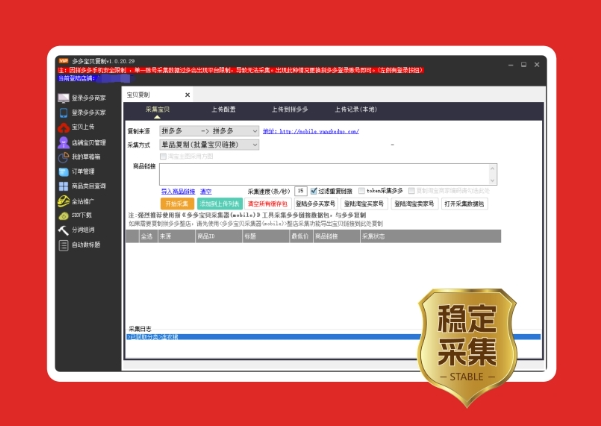Switch to the 上传记录(本地) tab
Viewport: 601px width, 426px height.
[356, 110]
